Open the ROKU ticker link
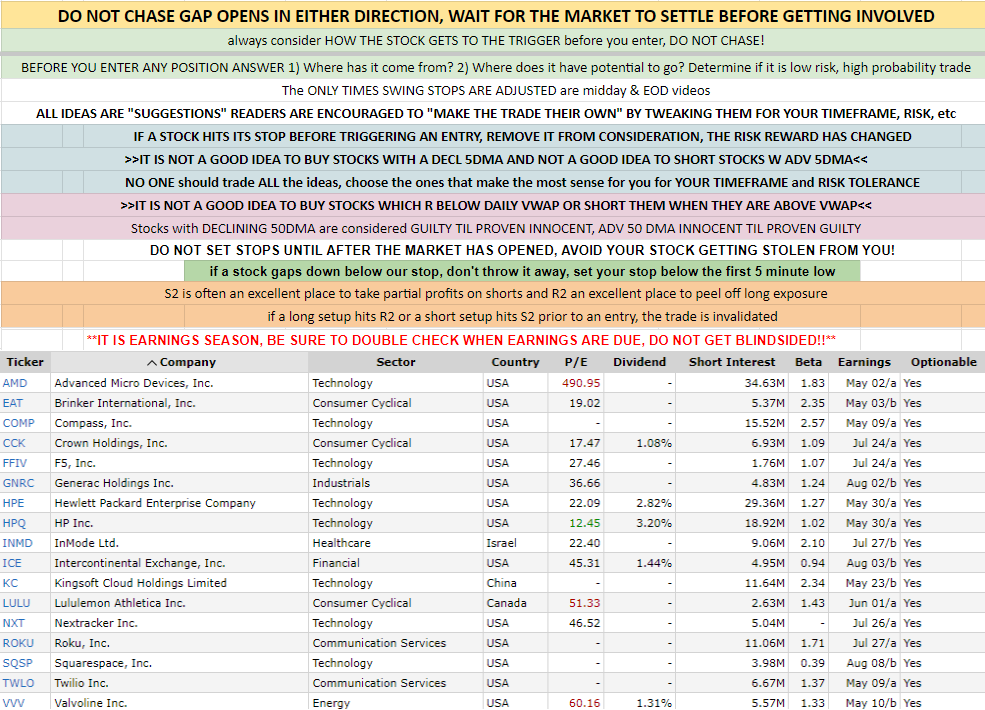985x710 pixels. 18,643
